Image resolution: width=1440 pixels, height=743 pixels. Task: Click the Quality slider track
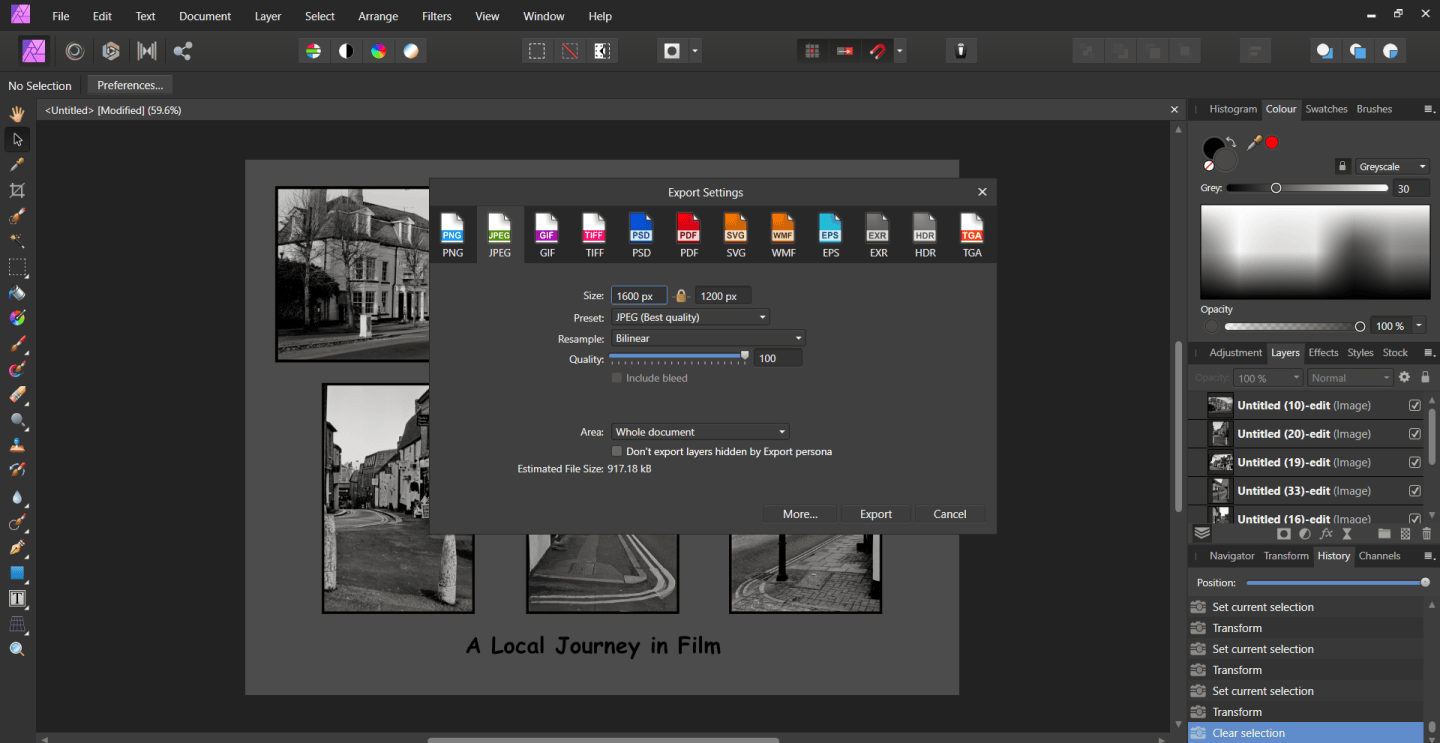[678, 357]
